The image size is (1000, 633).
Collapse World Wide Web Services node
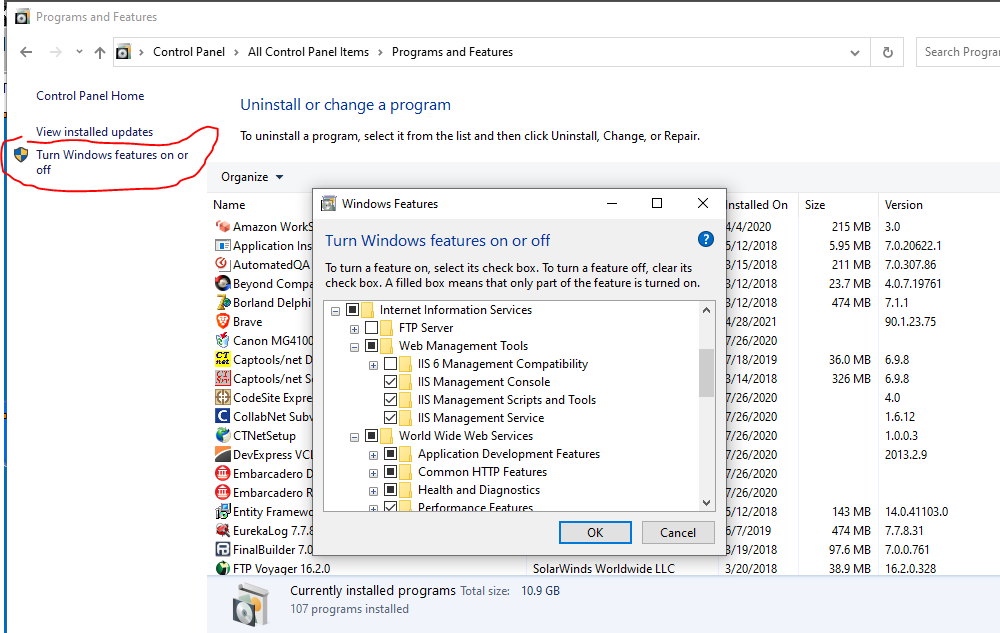pos(355,437)
